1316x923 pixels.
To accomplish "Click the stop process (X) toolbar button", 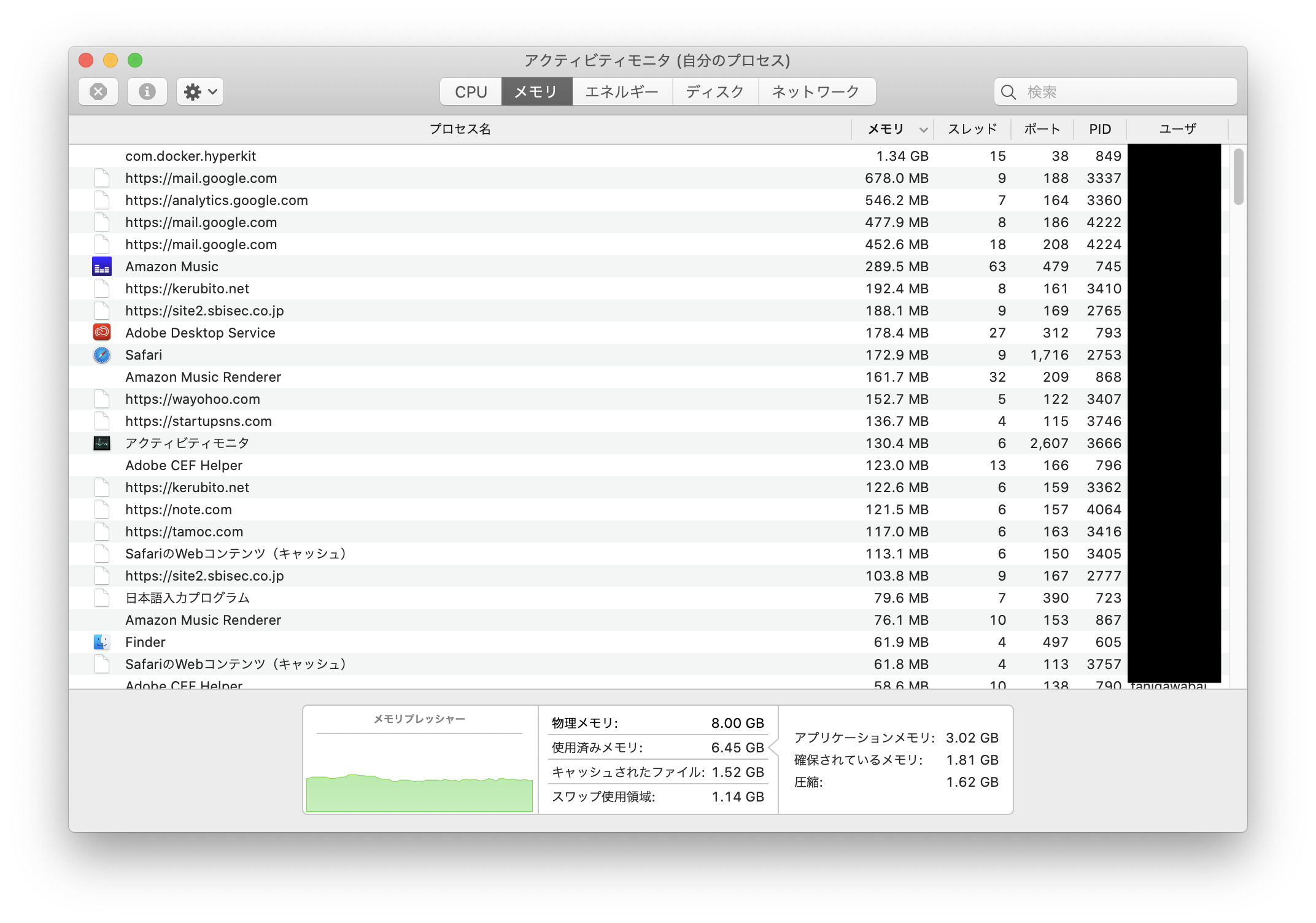I will [x=98, y=92].
